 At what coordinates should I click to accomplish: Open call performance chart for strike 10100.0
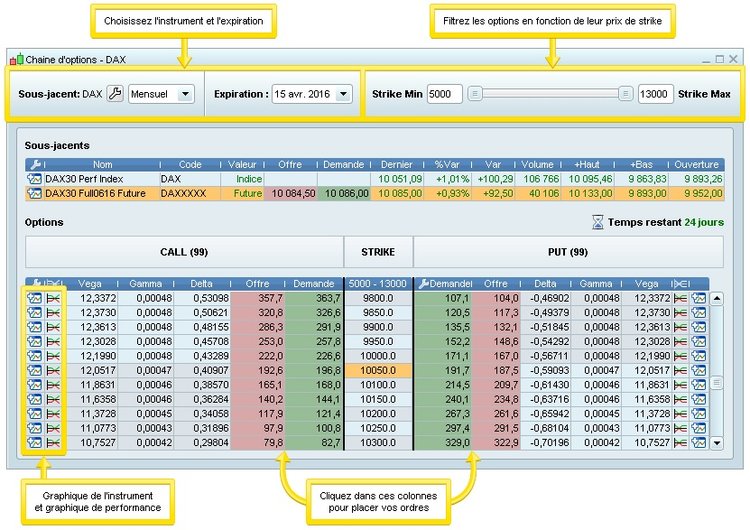click(x=53, y=385)
